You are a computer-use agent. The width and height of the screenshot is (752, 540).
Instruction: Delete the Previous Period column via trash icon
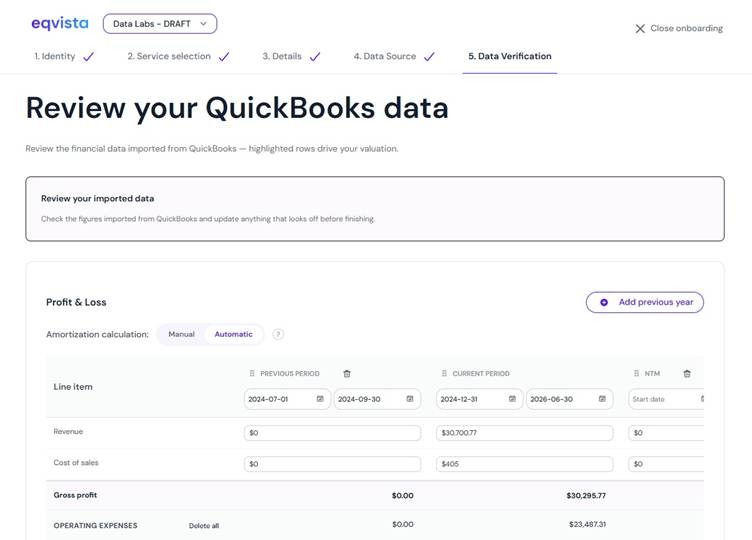point(347,374)
